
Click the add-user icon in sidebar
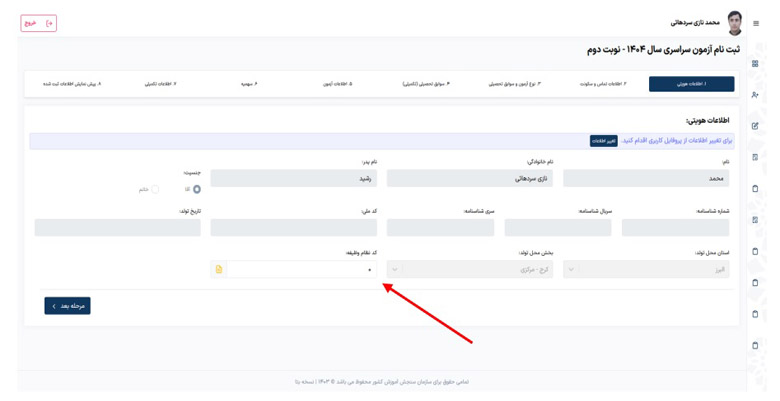click(x=755, y=95)
